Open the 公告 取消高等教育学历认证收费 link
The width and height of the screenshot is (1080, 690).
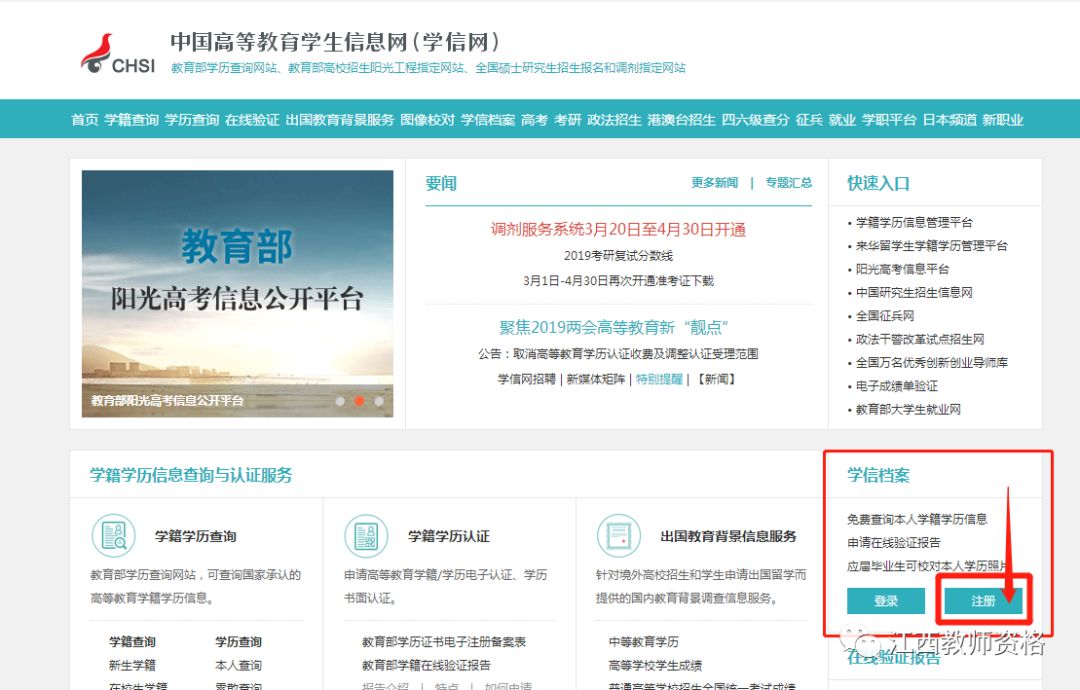point(618,354)
